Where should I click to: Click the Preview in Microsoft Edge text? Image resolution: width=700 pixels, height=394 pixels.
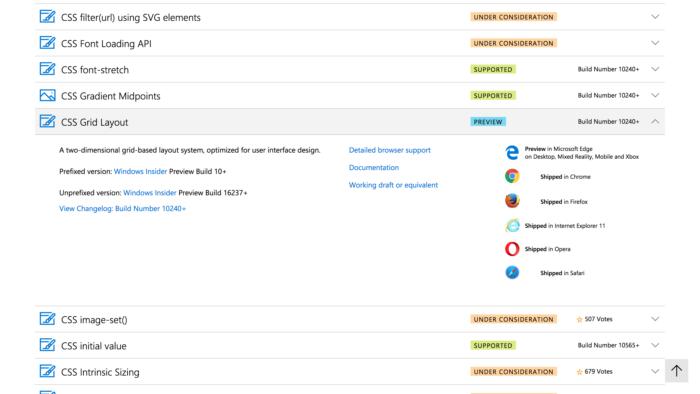(x=558, y=149)
